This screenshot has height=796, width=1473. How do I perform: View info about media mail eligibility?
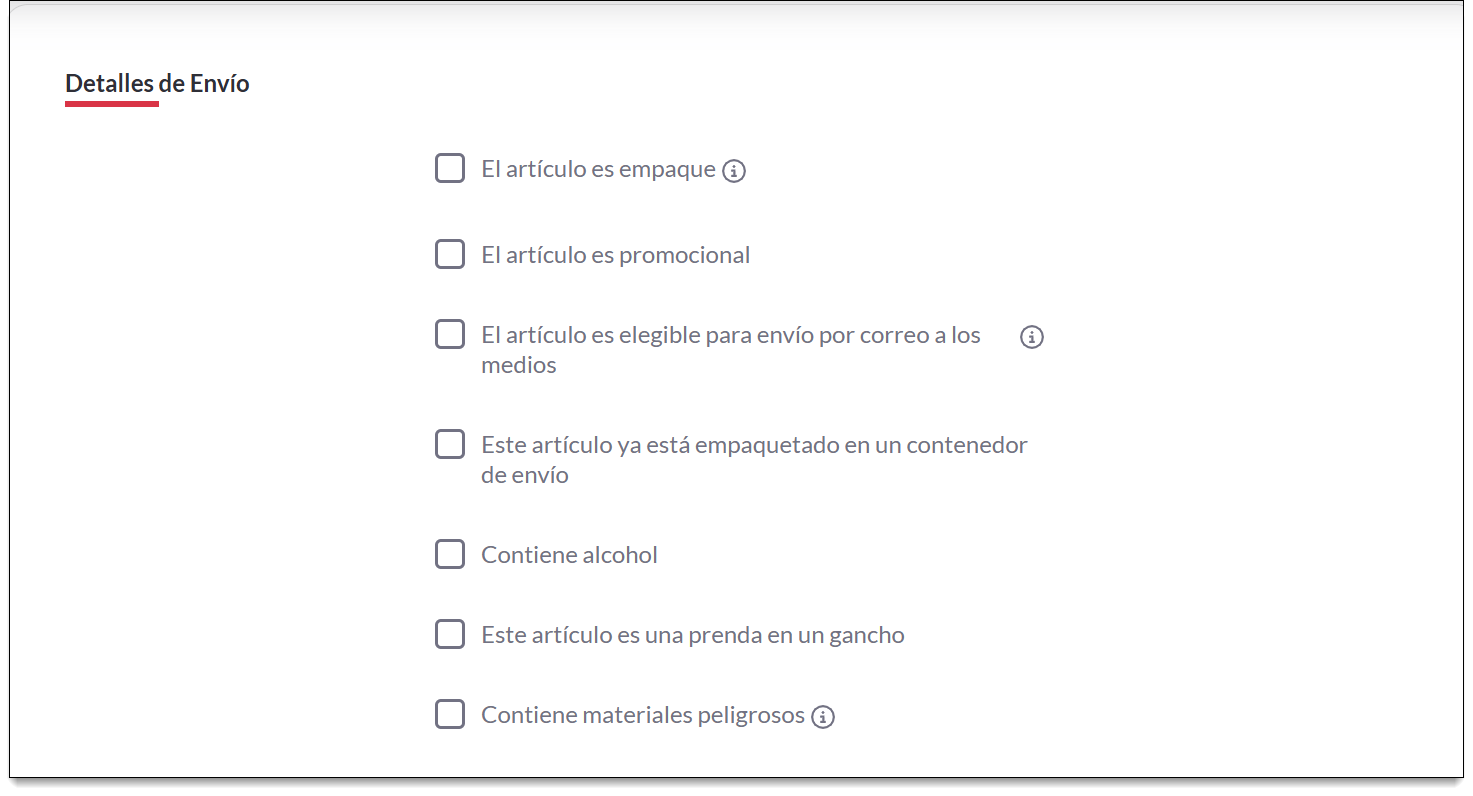tap(1031, 337)
